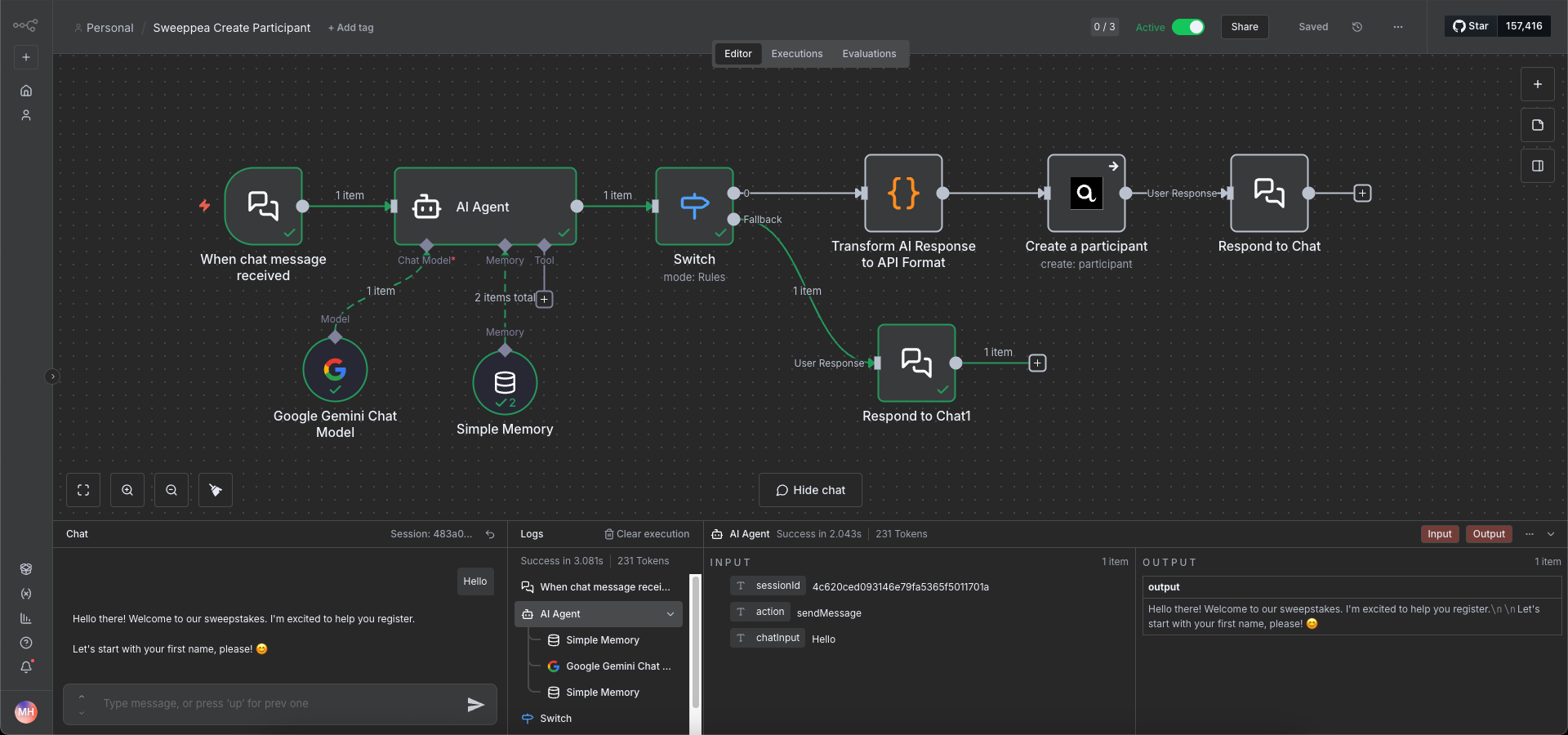The width and height of the screenshot is (1568, 735).
Task: Add a Tool to AI Agent
Action: point(545,299)
